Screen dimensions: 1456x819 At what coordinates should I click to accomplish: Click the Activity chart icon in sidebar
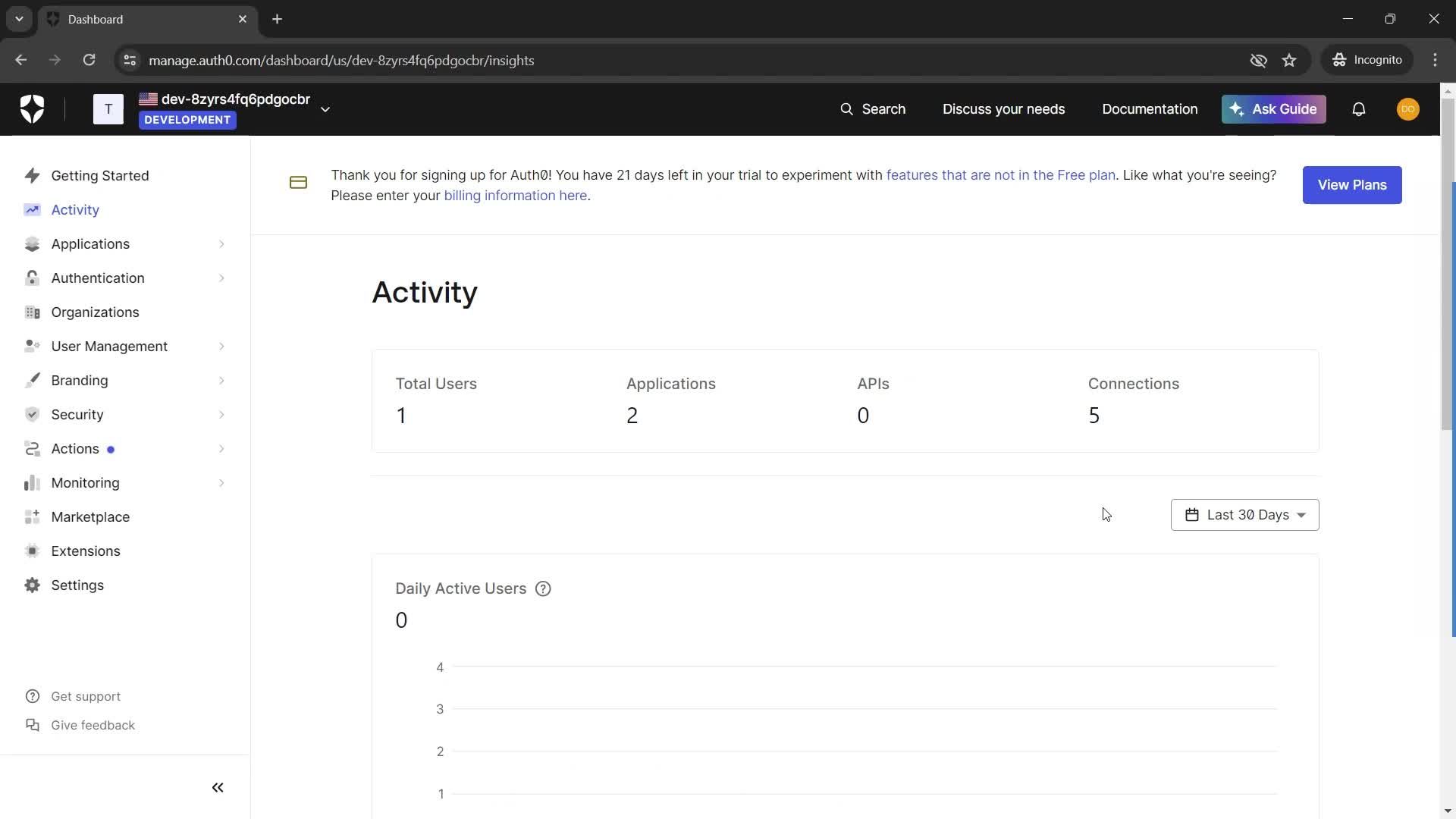click(32, 209)
